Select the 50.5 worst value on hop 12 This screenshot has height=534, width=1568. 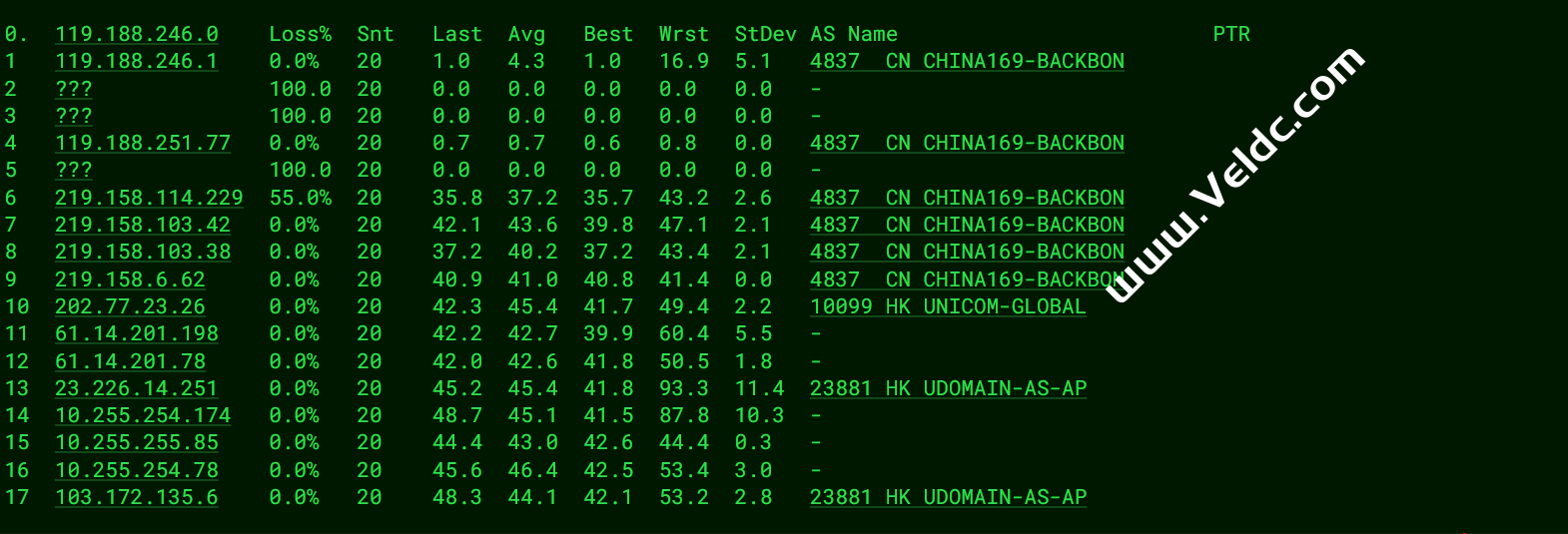pos(684,361)
